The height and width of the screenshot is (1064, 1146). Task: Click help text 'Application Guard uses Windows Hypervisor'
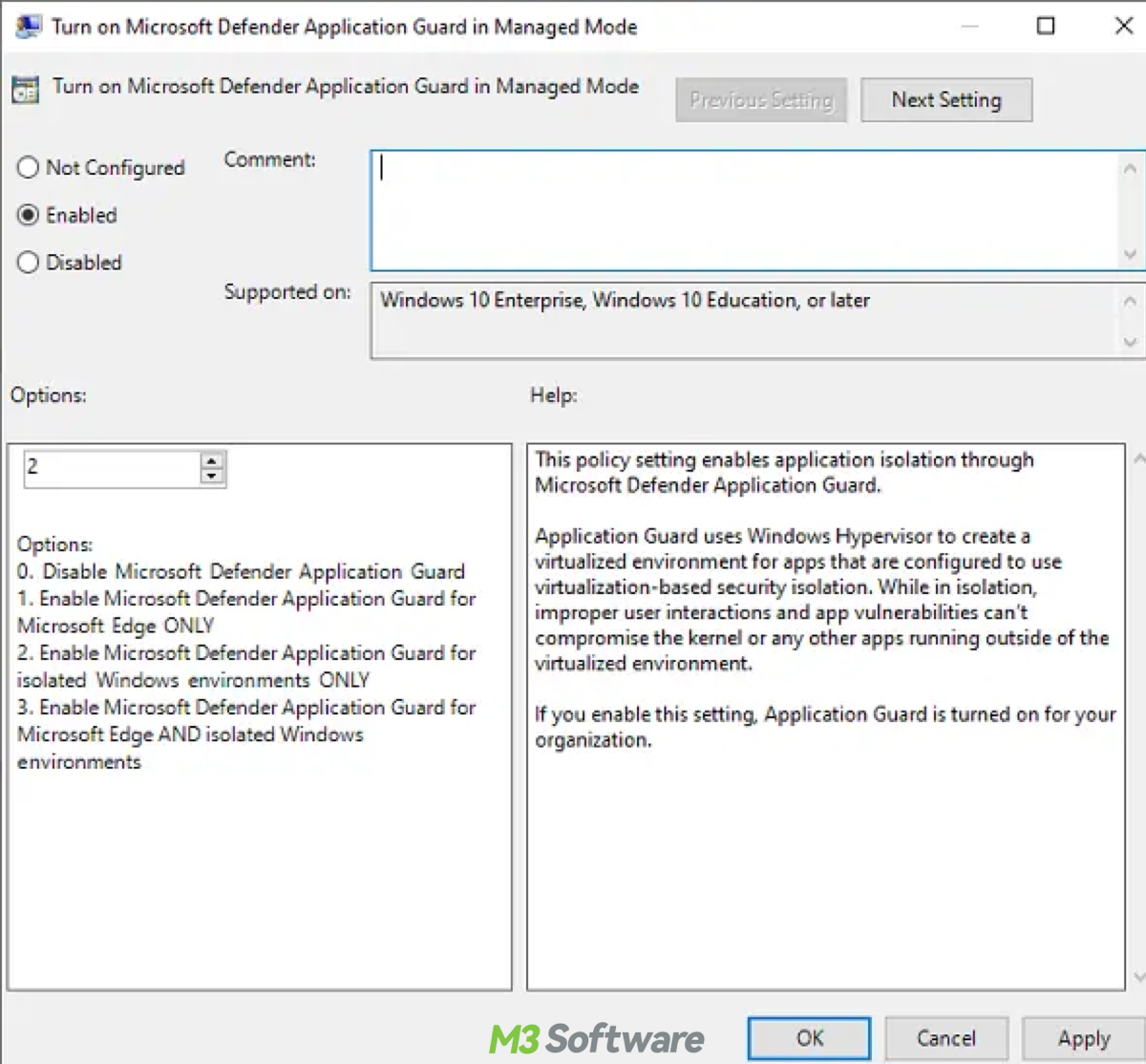(733, 537)
